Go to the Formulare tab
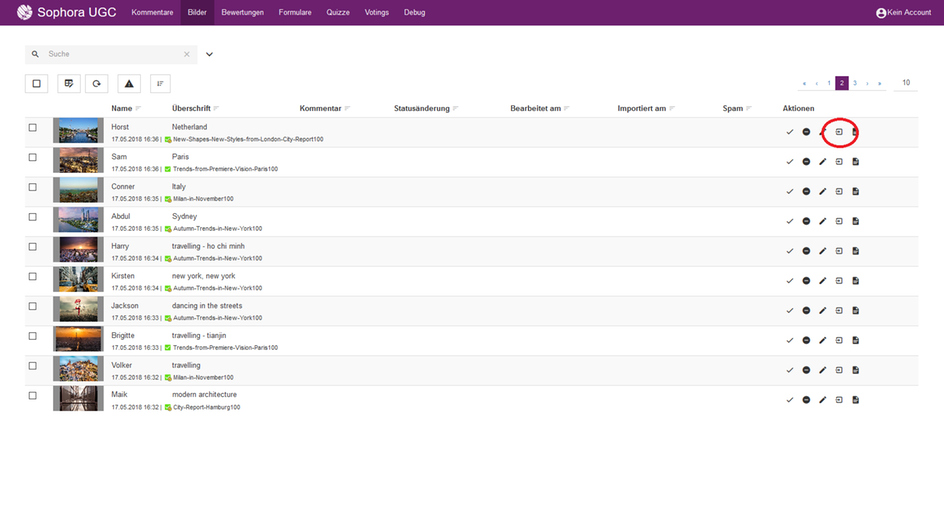Screen dimensions: 944x513 295,13
